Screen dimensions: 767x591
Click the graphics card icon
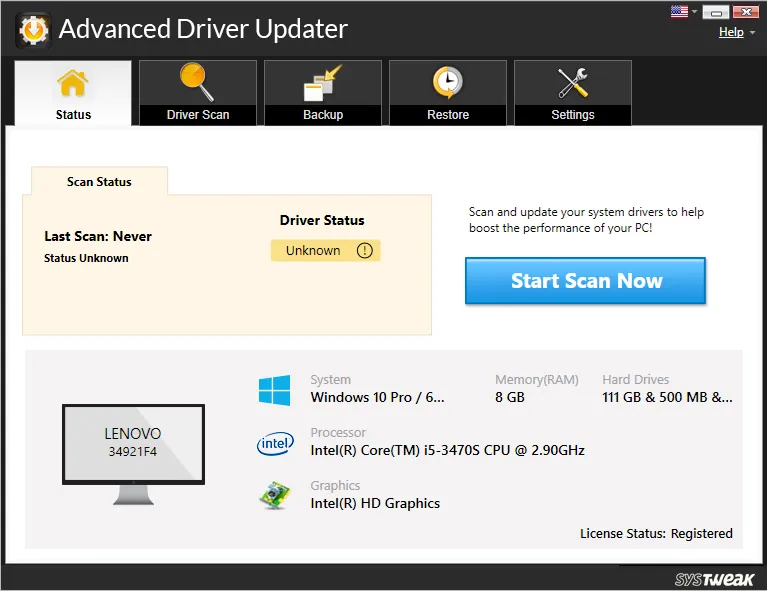point(274,496)
